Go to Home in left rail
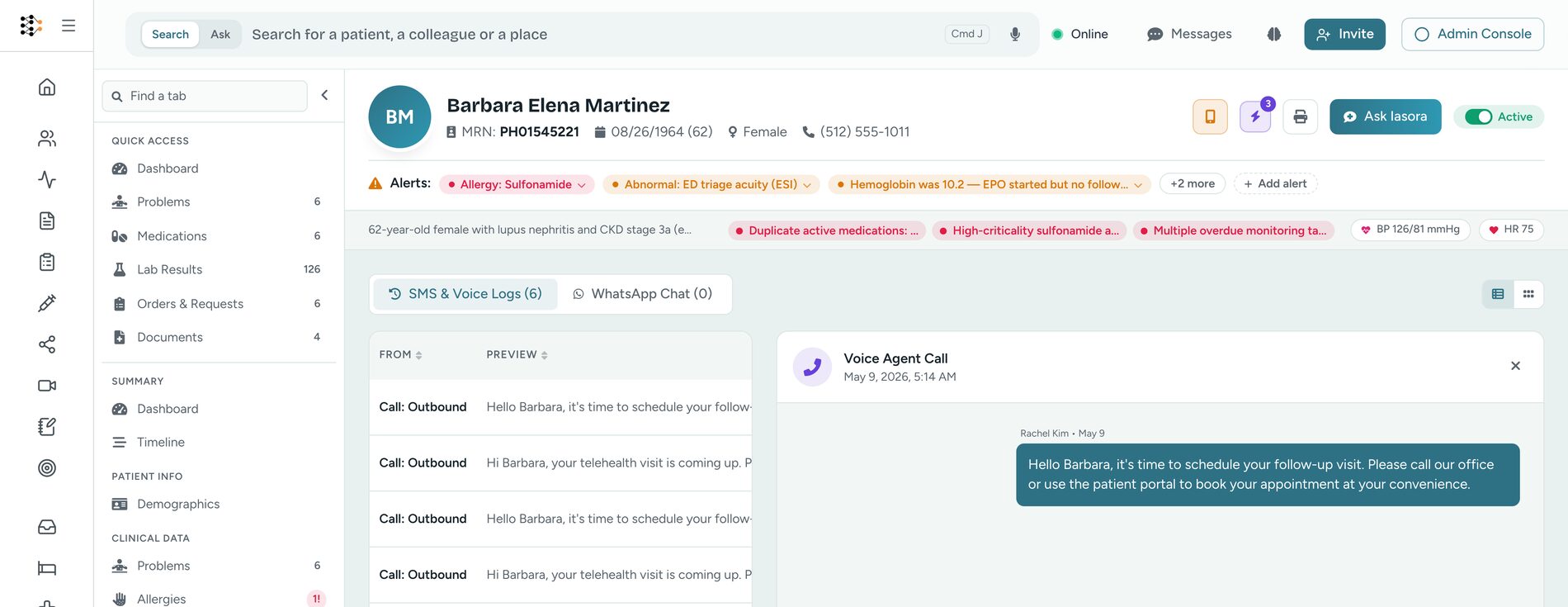1568x607 pixels. tap(47, 87)
